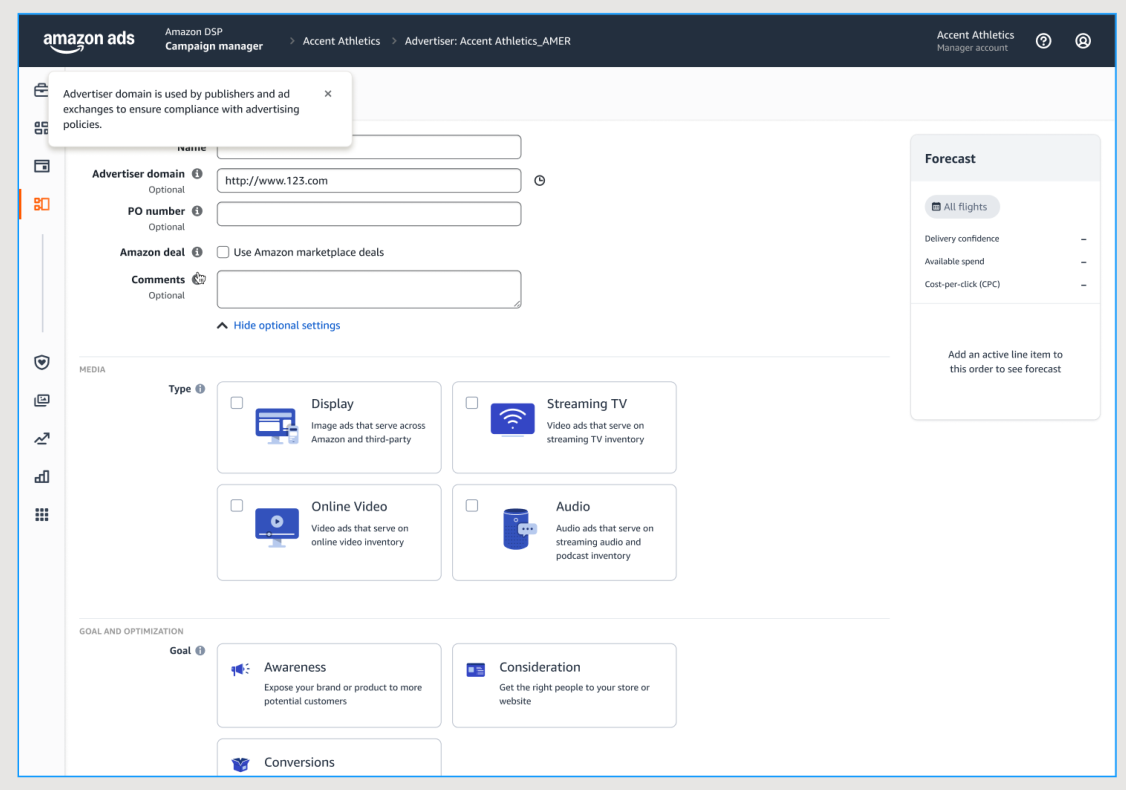Check the Display media type checkbox

237,403
